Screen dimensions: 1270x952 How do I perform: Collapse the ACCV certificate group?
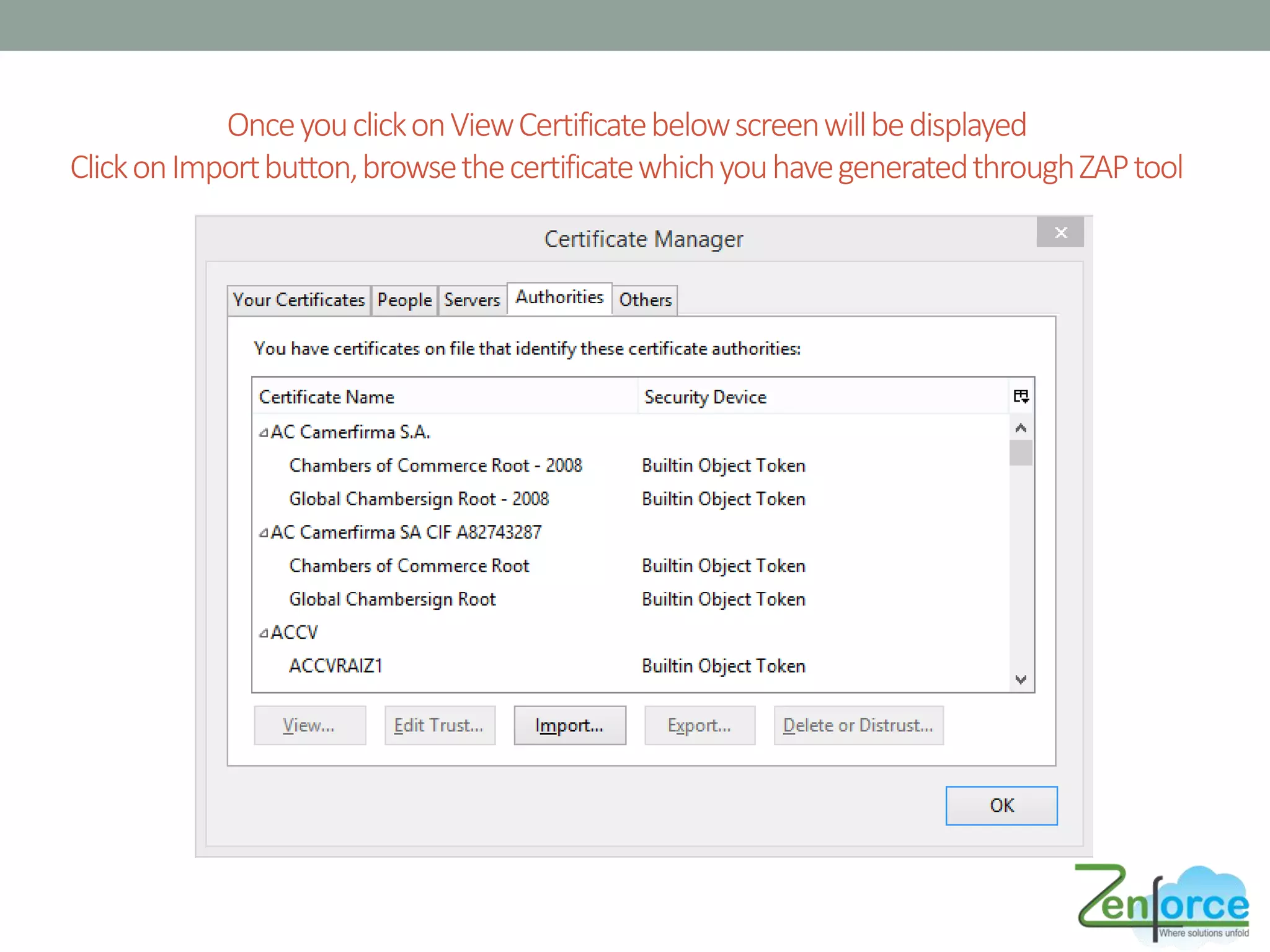264,633
